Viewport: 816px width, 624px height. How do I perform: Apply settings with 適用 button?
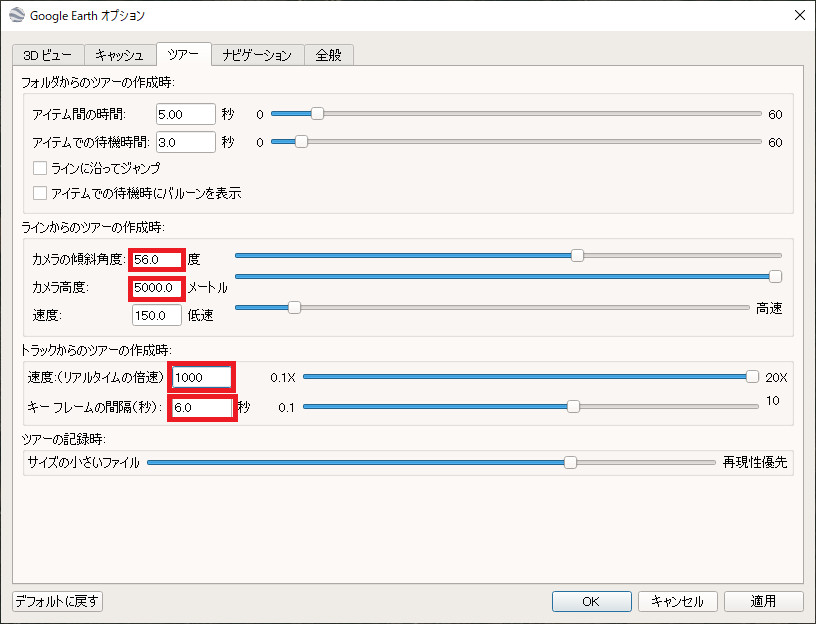(763, 602)
